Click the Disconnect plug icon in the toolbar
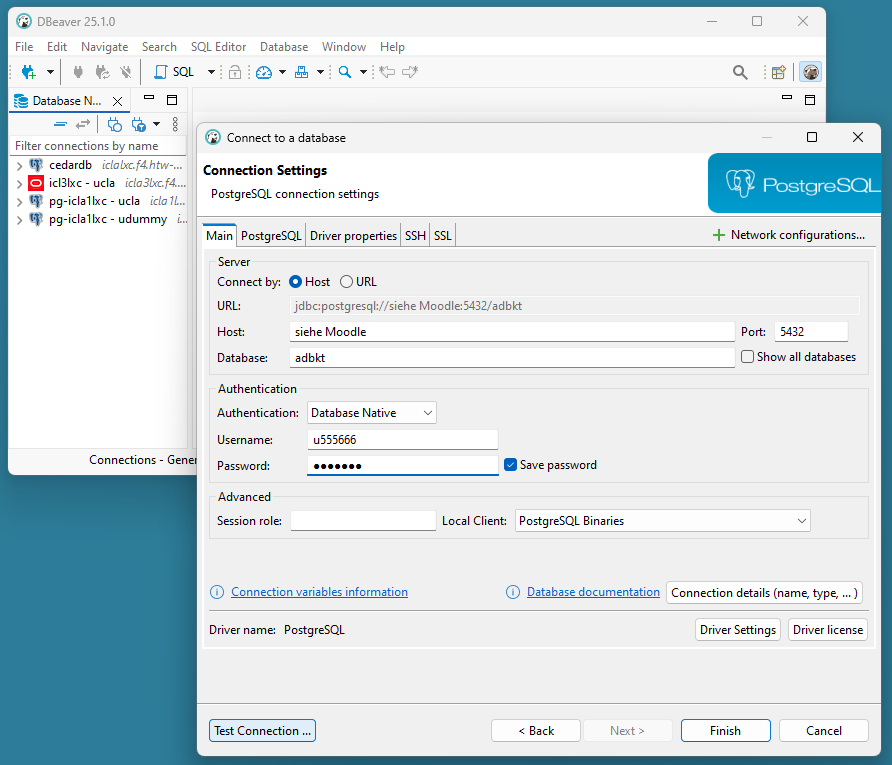The width and height of the screenshot is (892, 765). coord(126,72)
